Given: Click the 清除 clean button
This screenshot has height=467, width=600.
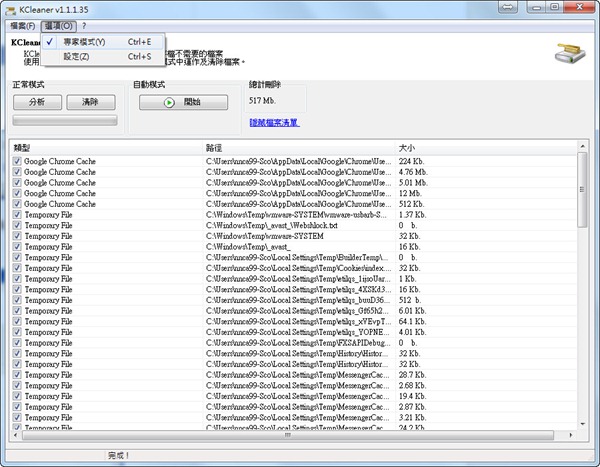Looking at the screenshot, I should pos(91,102).
